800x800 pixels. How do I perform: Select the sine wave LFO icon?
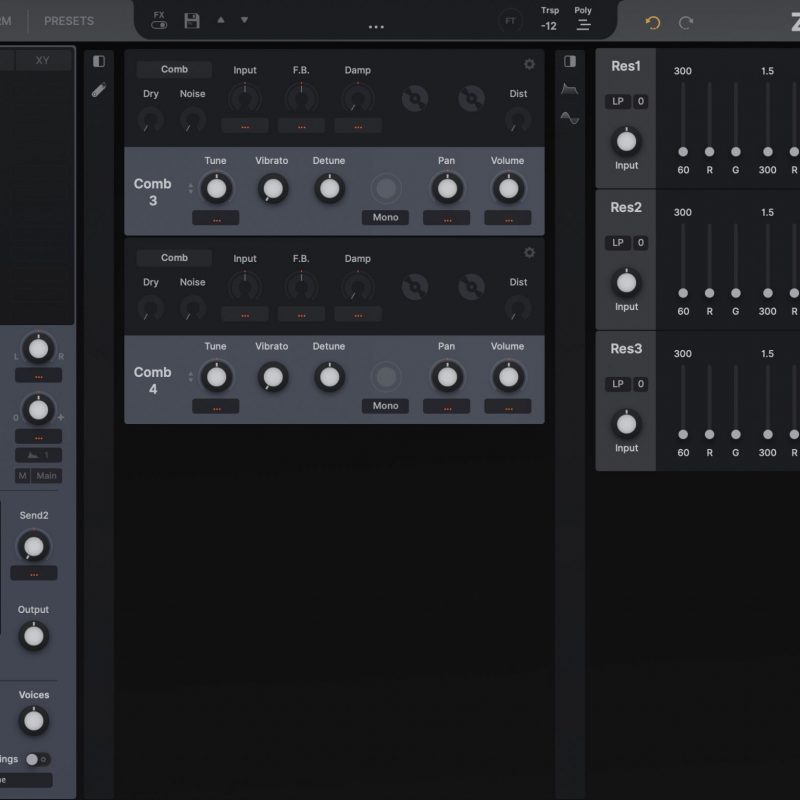tap(569, 118)
